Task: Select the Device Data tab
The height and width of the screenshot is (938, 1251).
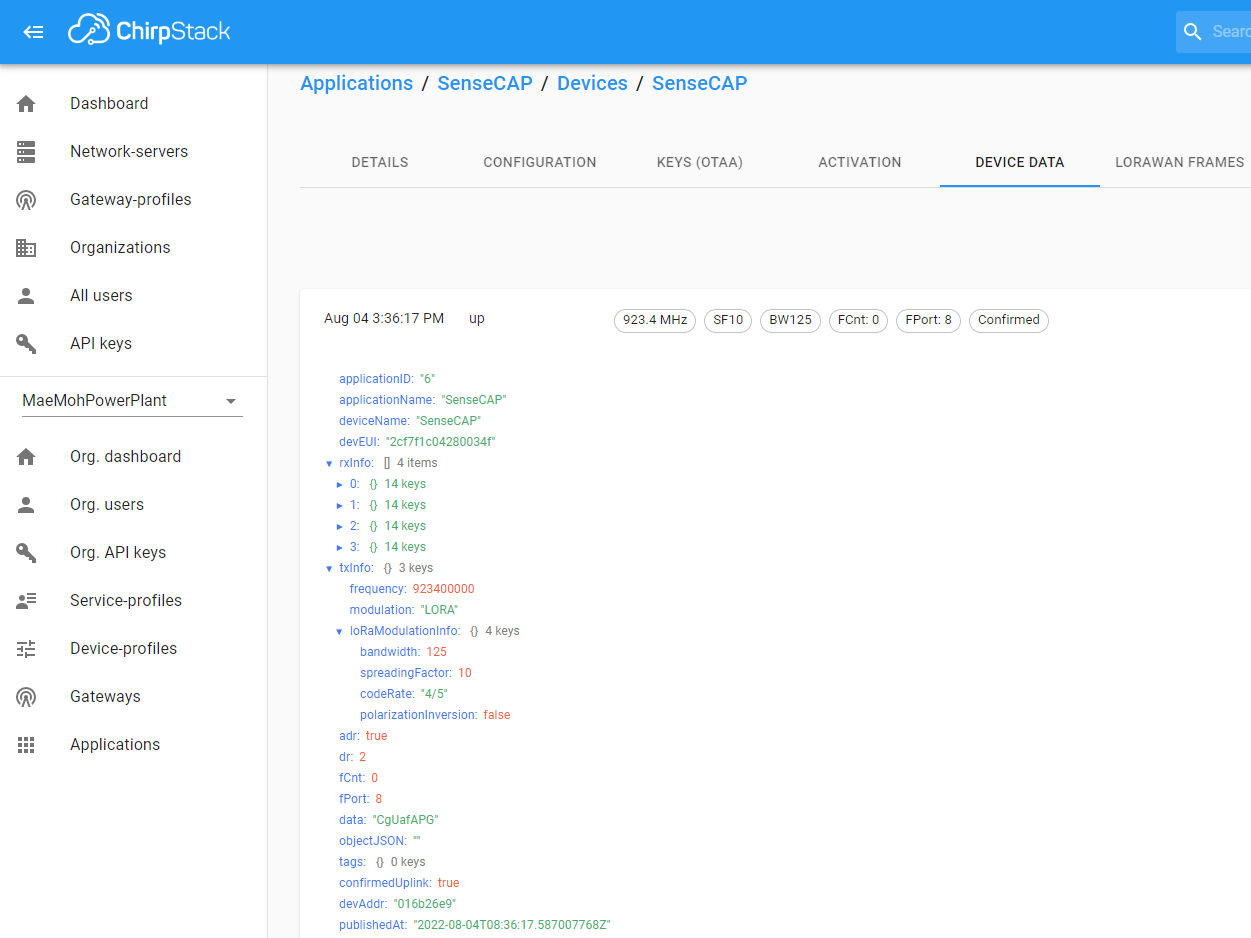Action: (1020, 162)
